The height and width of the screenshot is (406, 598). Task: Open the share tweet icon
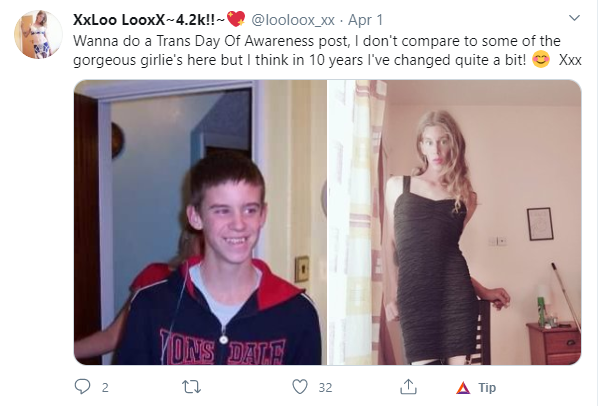[x=408, y=387]
